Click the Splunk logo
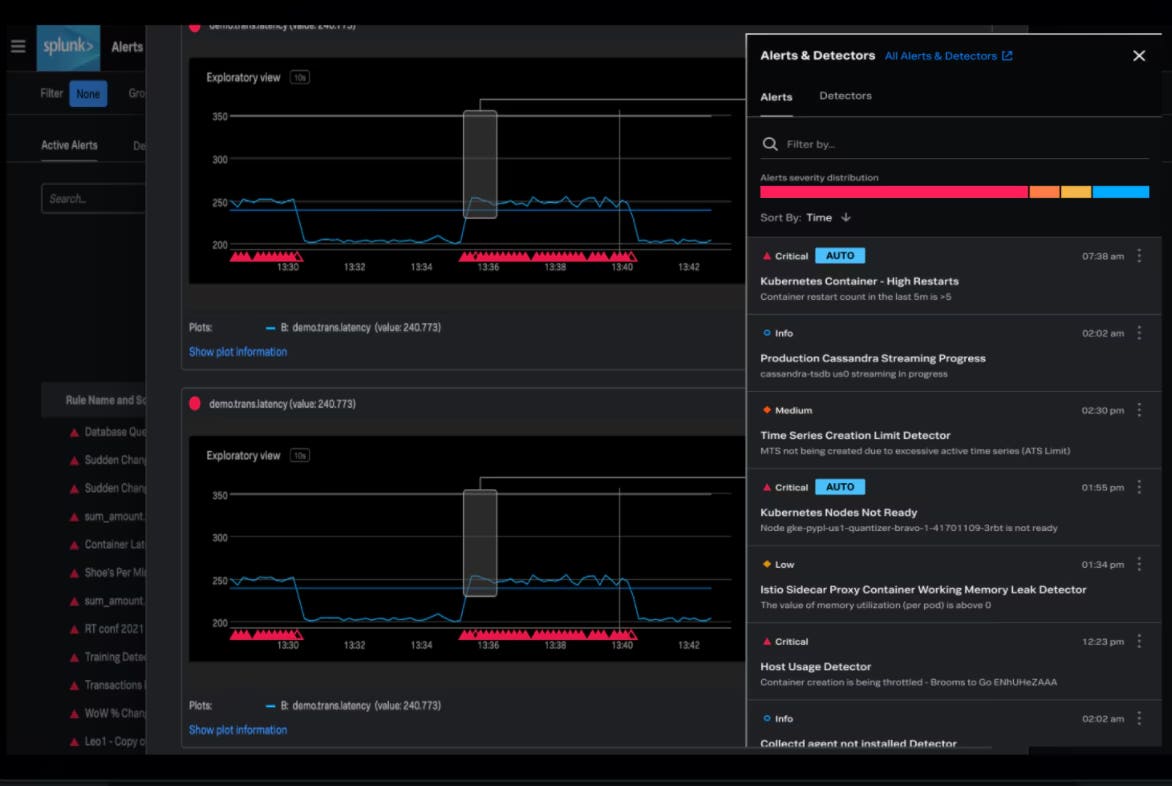The height and width of the screenshot is (786, 1172). point(68,46)
